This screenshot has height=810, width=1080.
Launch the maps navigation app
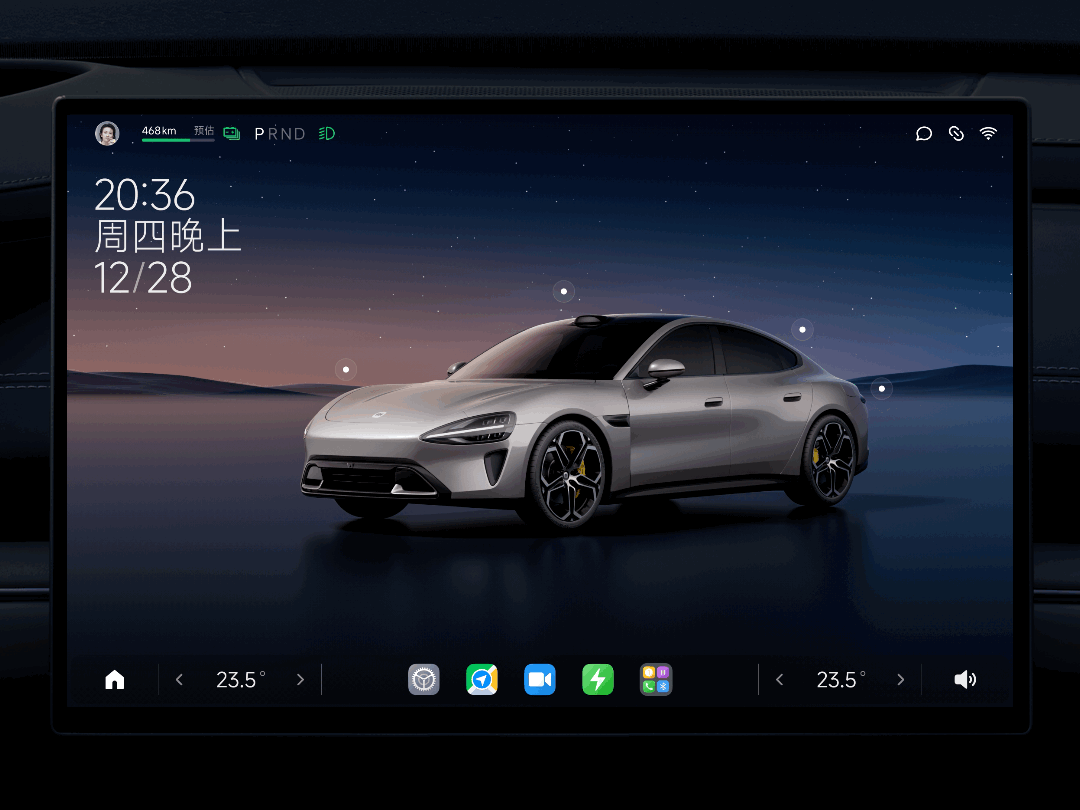pos(482,680)
